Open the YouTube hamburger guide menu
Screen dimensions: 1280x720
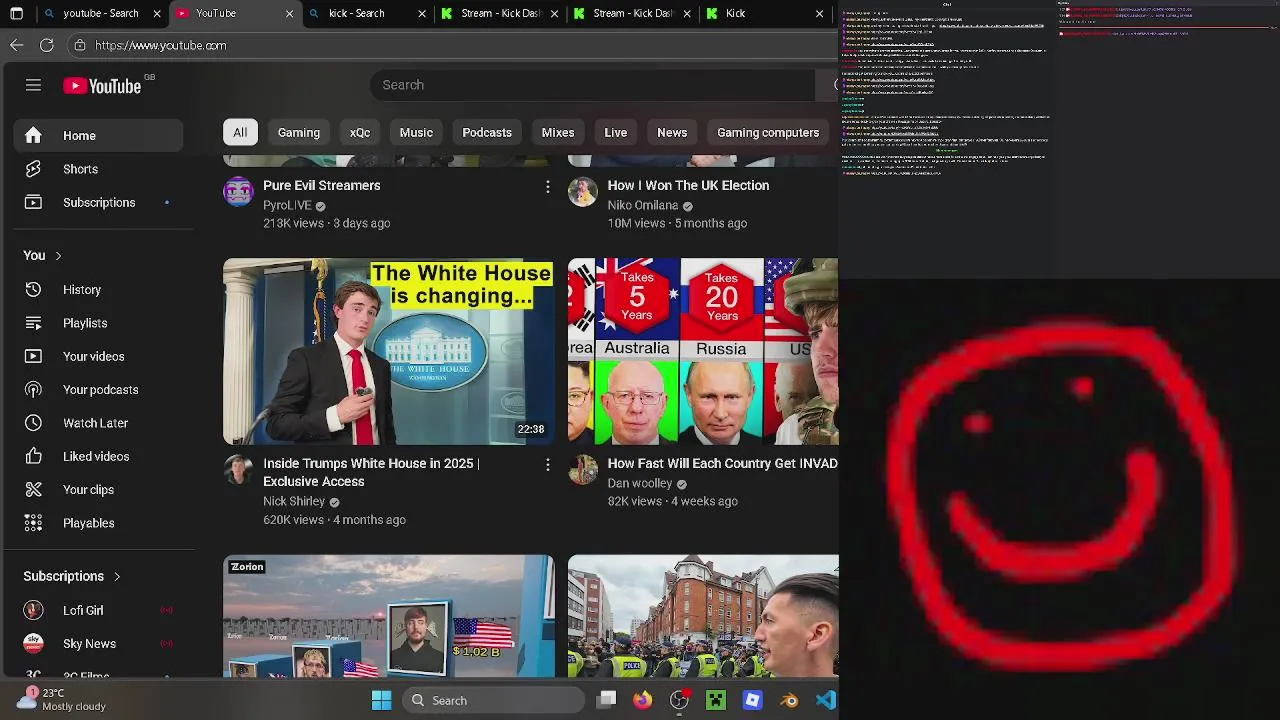(33, 85)
